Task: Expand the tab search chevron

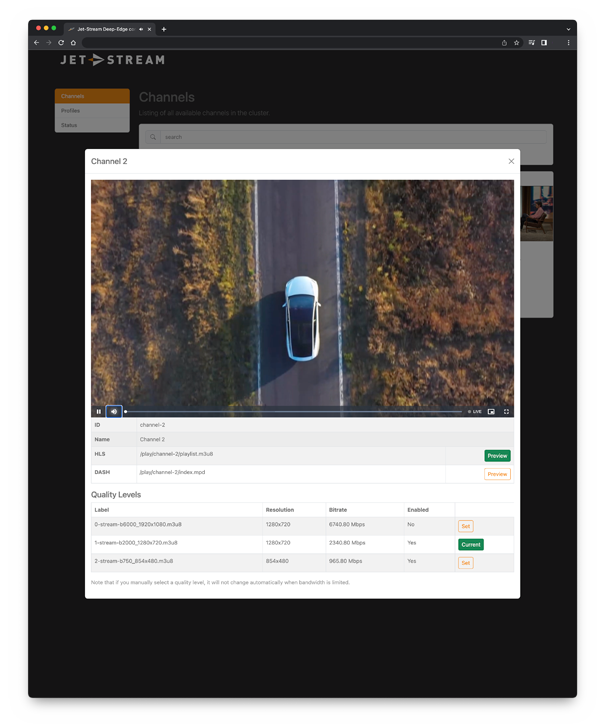Action: (568, 29)
